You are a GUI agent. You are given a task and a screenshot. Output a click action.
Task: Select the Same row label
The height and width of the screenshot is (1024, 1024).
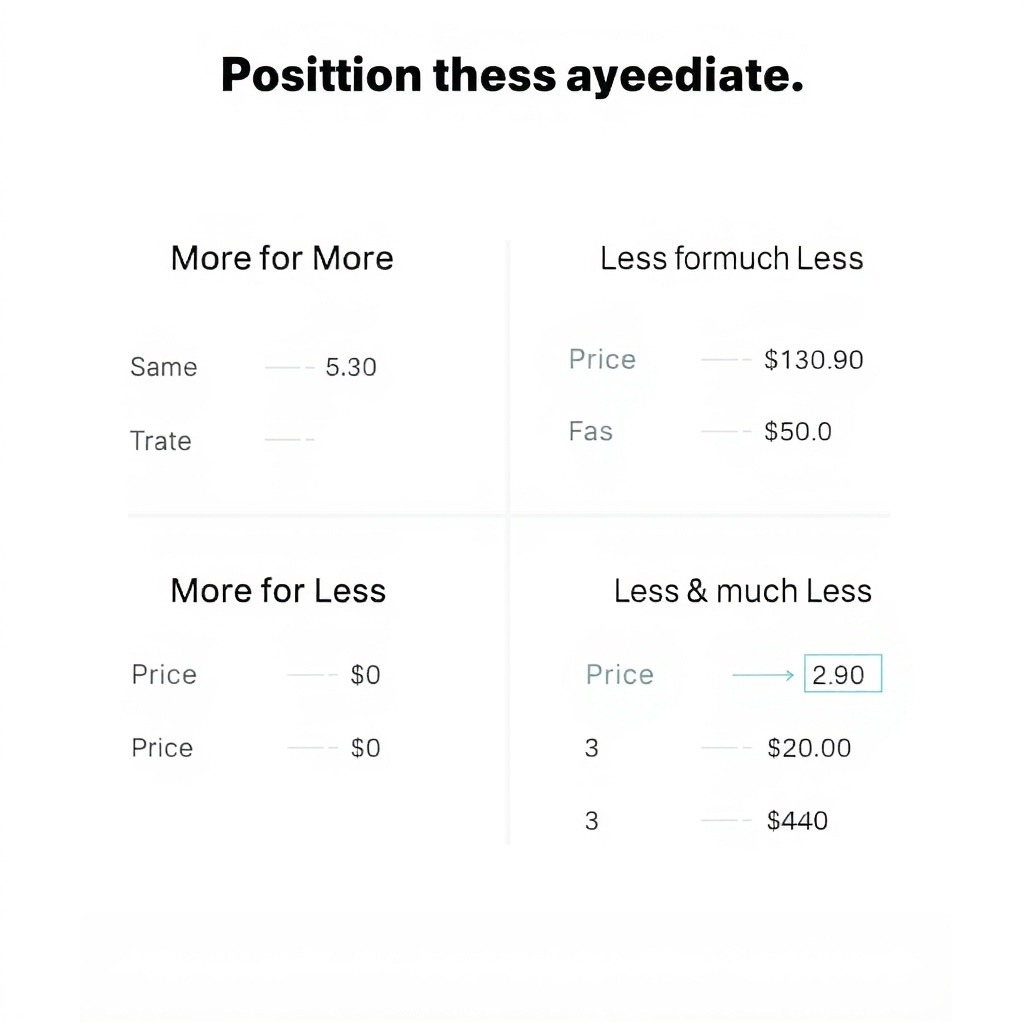(x=164, y=367)
